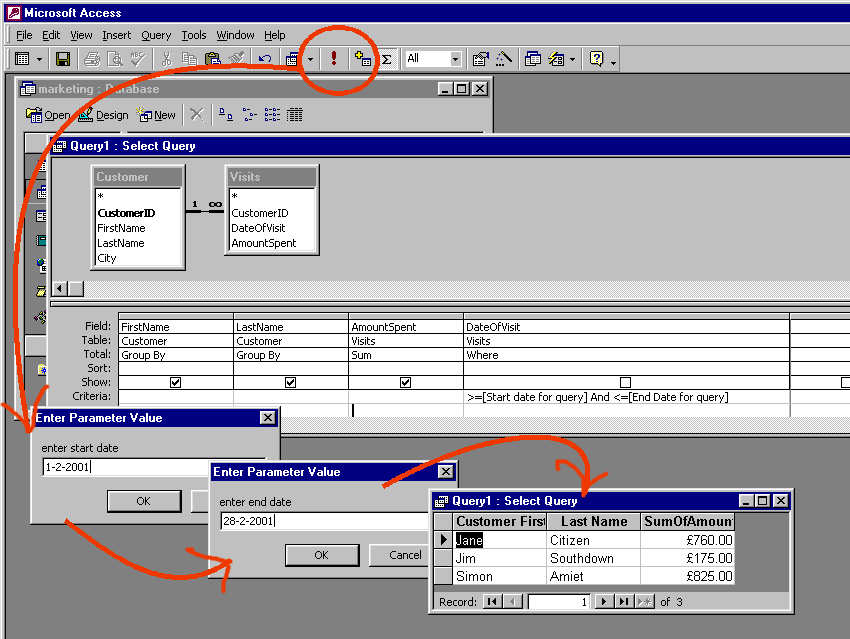Open the Insert menu

coord(117,35)
